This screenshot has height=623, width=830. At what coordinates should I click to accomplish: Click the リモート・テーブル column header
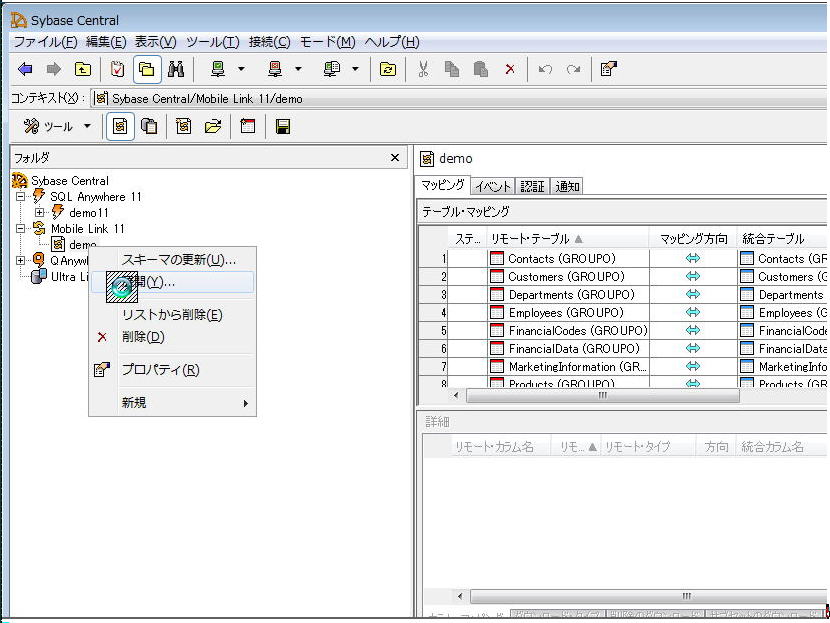(530, 238)
